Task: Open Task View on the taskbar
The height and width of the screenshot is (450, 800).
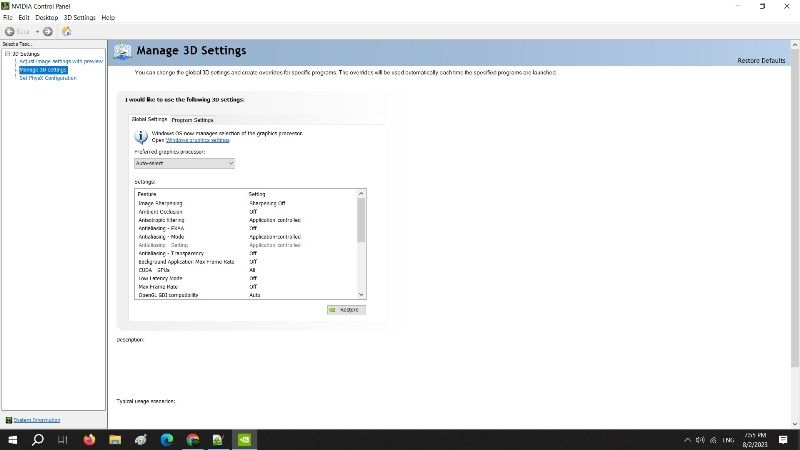Action: click(63, 440)
